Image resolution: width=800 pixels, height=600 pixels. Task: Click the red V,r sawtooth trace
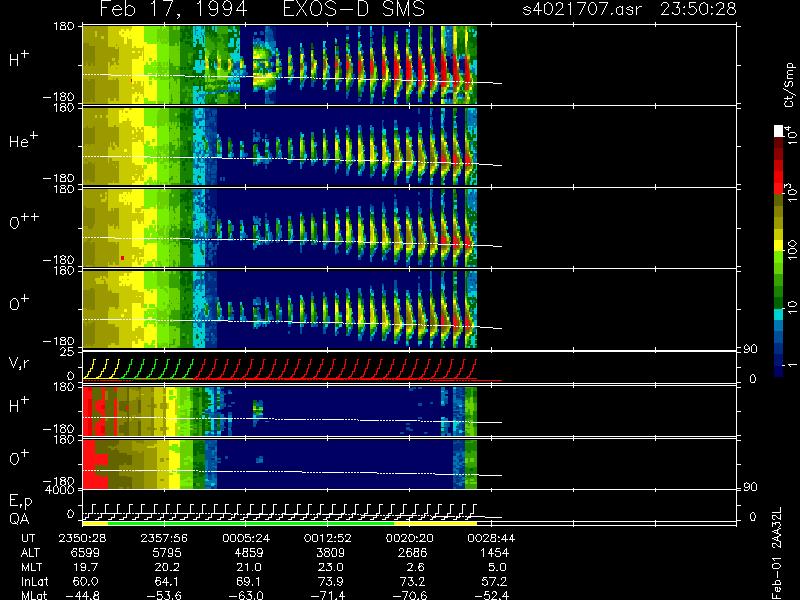(x=335, y=369)
